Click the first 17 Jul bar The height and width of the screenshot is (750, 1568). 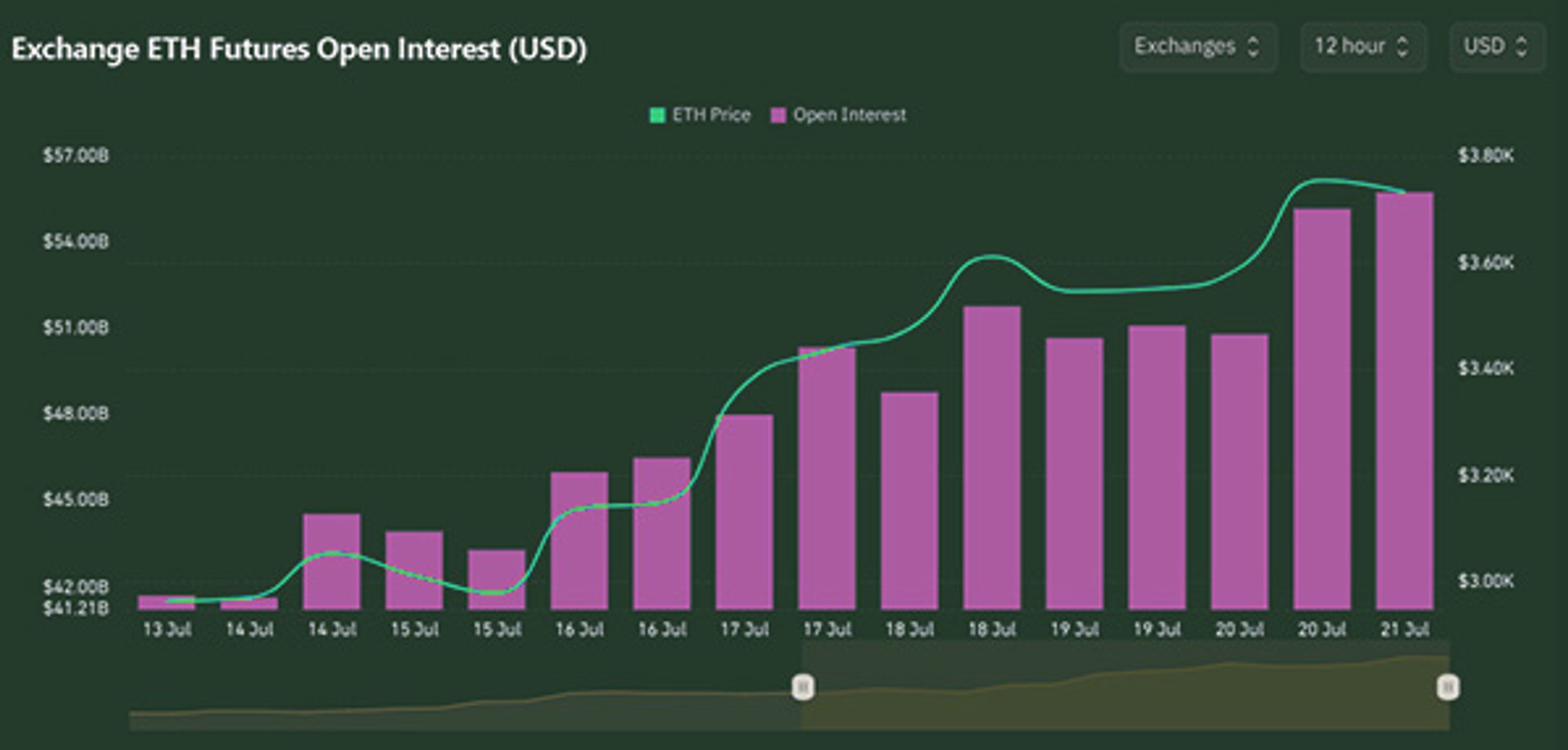[x=744, y=512]
